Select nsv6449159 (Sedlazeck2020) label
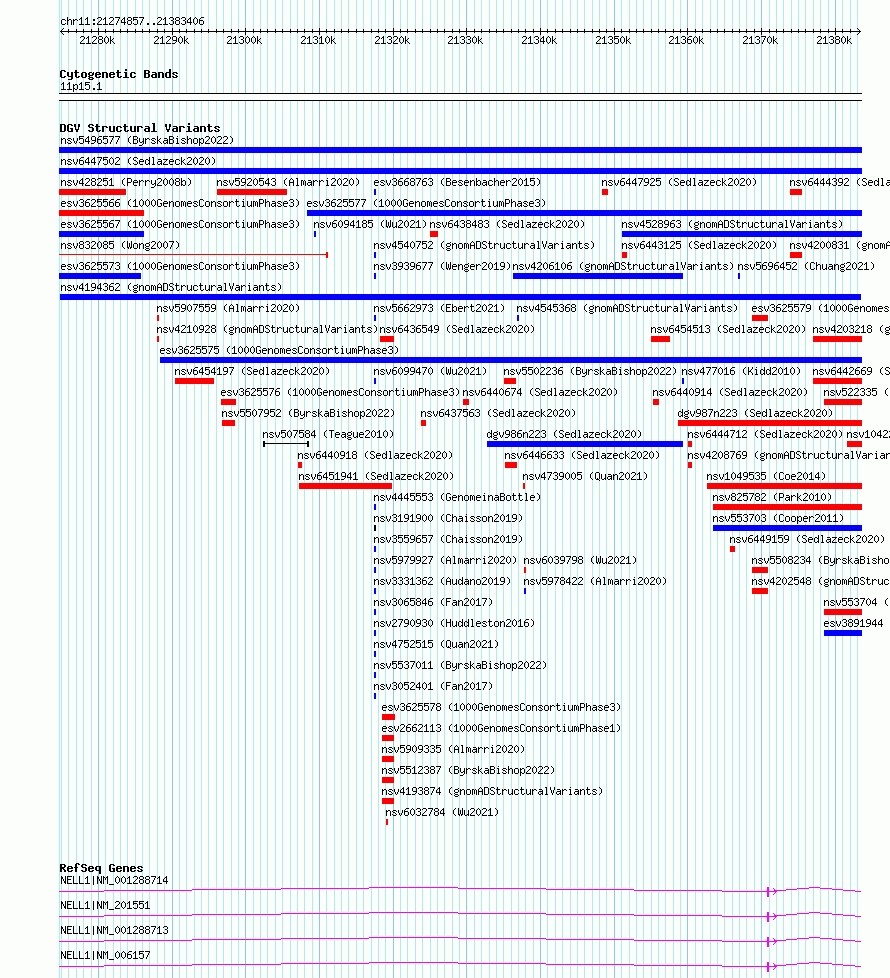 pyautogui.click(x=807, y=540)
